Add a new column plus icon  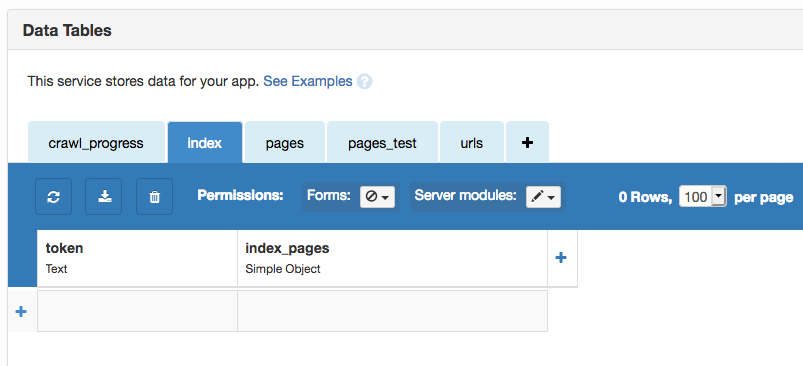(561, 257)
